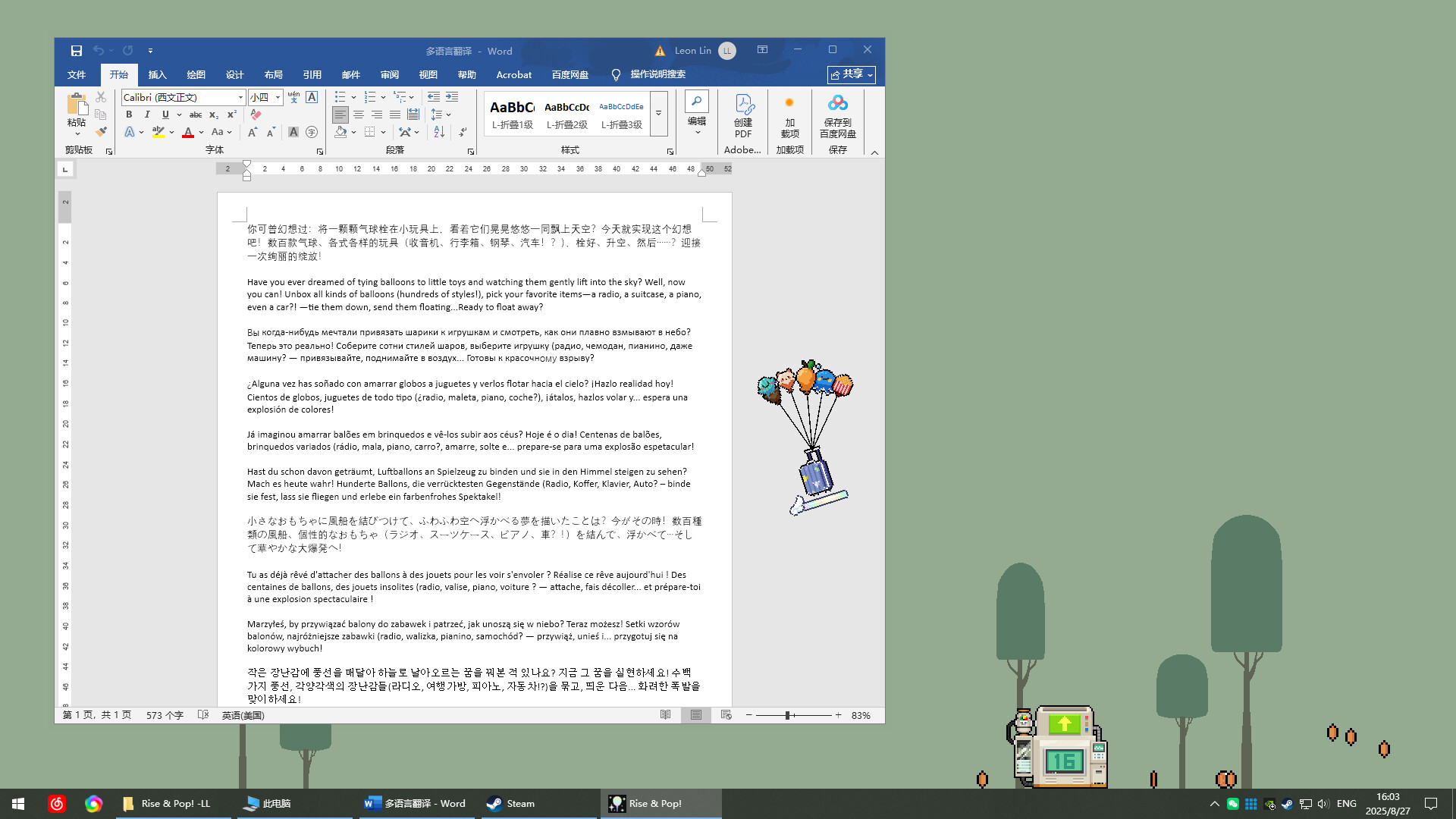Screen dimensions: 1456x819
Task: Select the subscript icon
Action: (x=214, y=115)
